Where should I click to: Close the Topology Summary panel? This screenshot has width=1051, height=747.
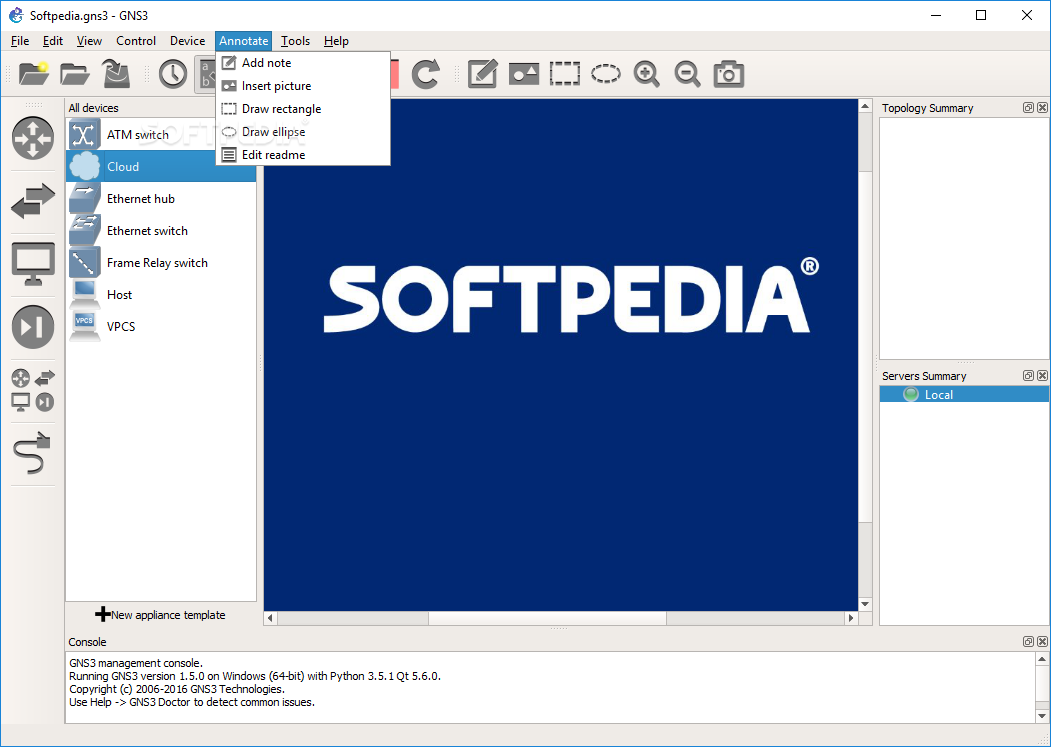[x=1042, y=108]
